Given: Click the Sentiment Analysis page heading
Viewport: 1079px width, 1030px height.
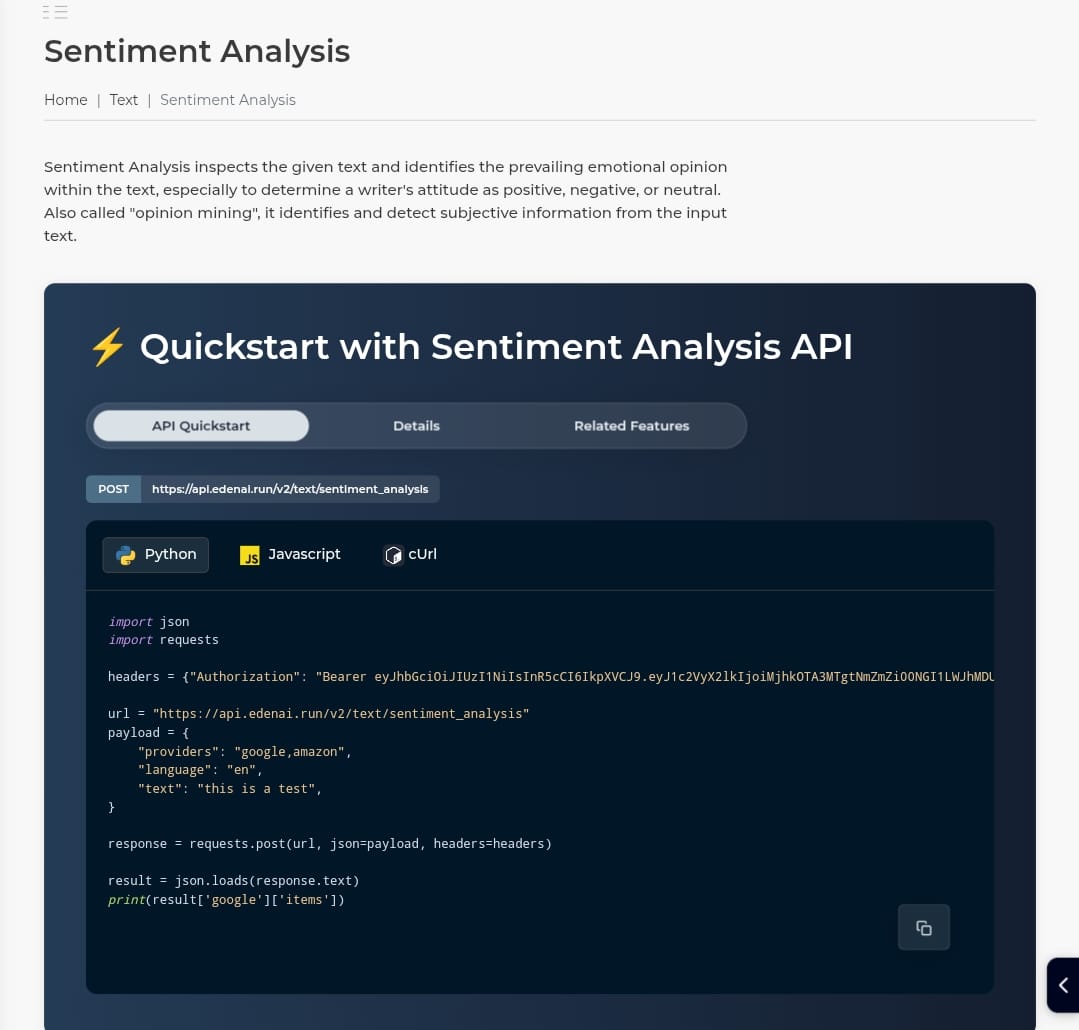Looking at the screenshot, I should click(197, 51).
